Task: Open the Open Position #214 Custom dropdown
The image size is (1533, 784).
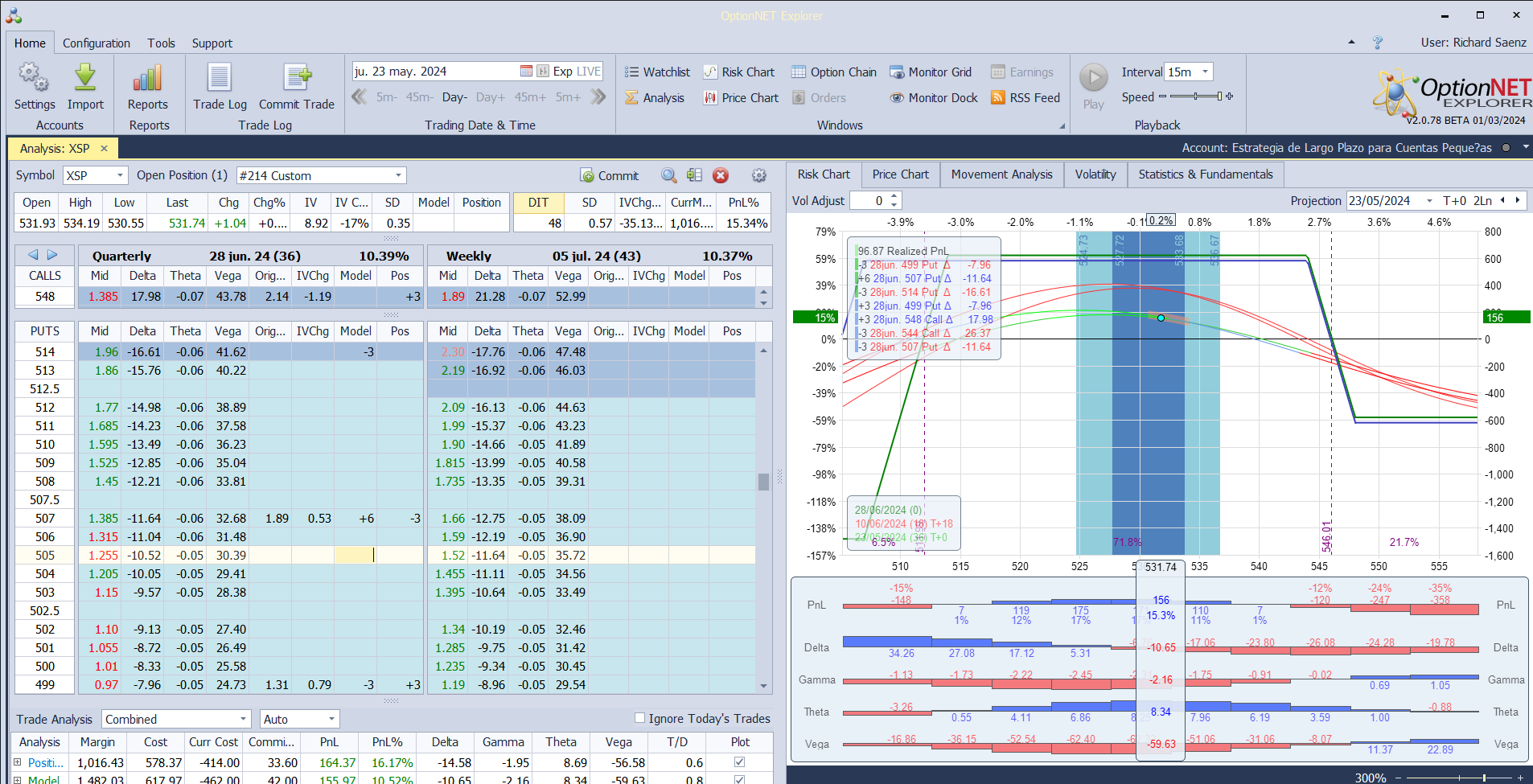Action: [x=398, y=175]
